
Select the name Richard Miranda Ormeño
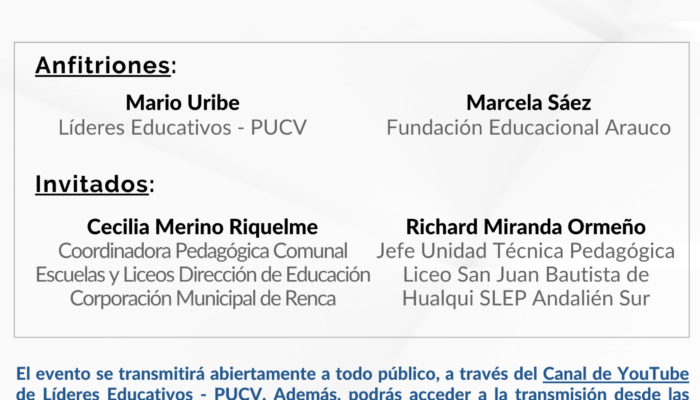click(x=525, y=227)
